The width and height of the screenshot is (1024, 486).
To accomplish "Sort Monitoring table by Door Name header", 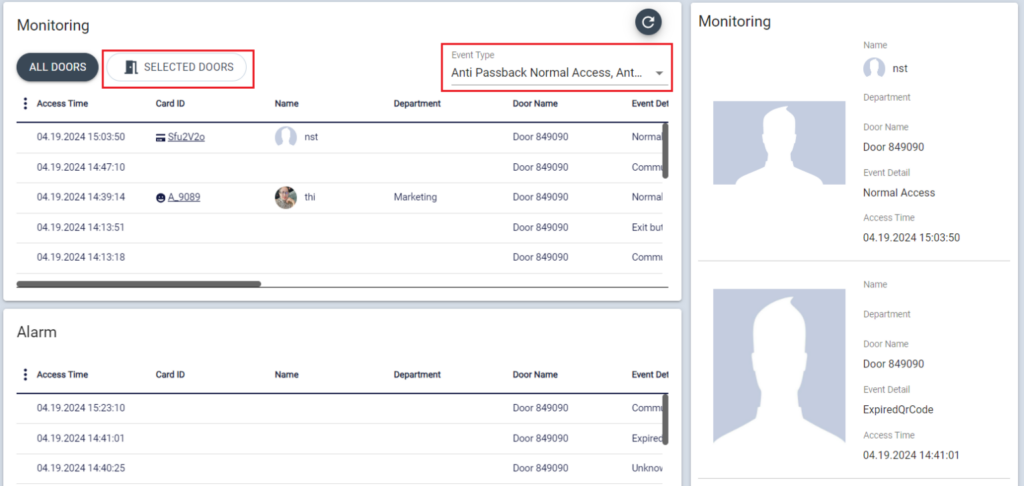I will [535, 103].
